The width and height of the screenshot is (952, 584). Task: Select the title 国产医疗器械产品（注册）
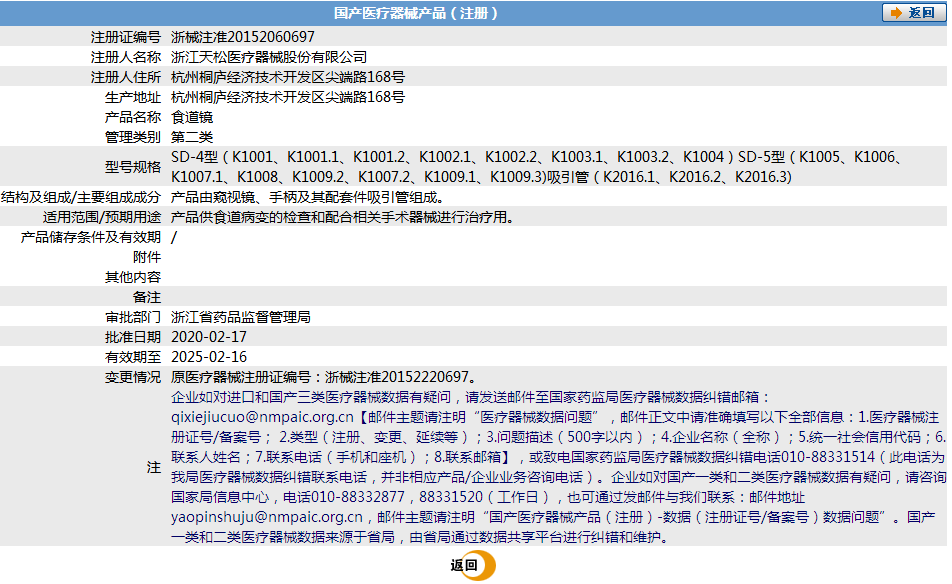[x=416, y=13]
